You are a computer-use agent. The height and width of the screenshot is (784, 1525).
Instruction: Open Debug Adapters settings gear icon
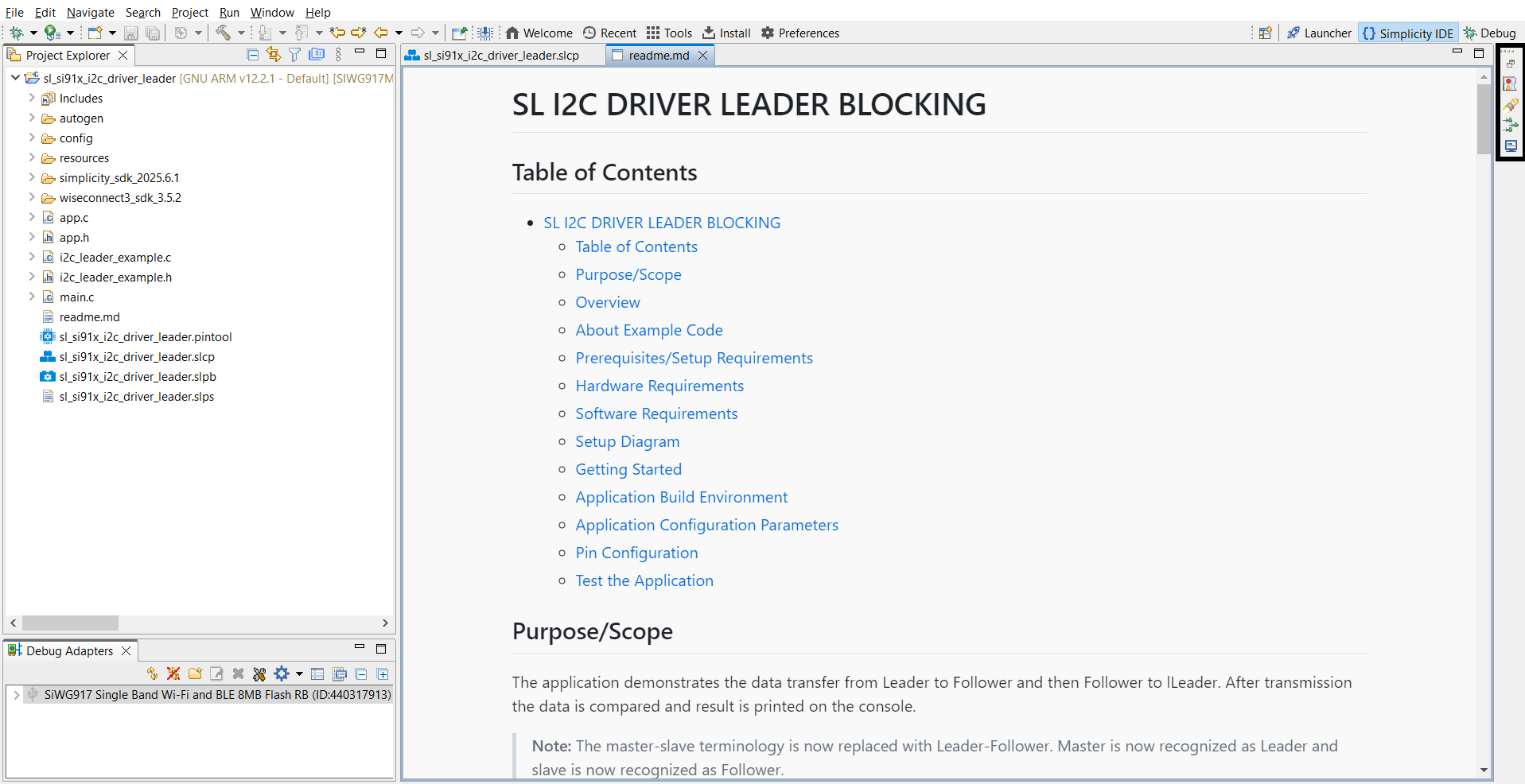tap(282, 673)
